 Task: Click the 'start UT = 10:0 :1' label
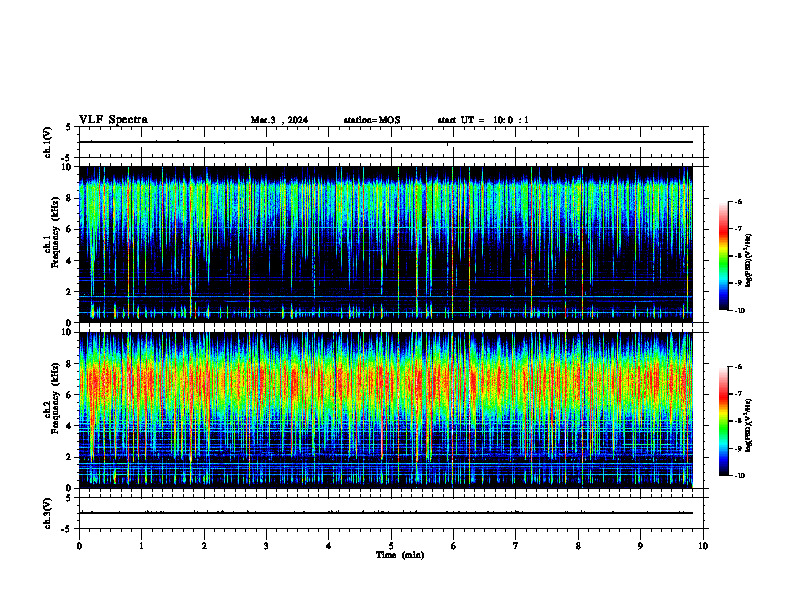[x=483, y=120]
